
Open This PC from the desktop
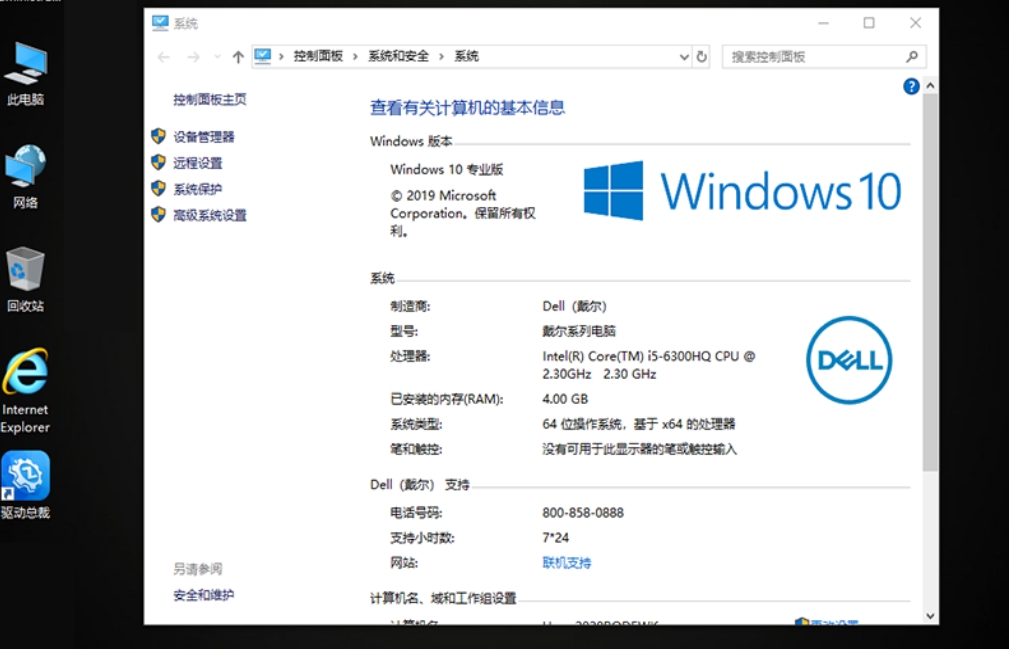pyautogui.click(x=26, y=70)
